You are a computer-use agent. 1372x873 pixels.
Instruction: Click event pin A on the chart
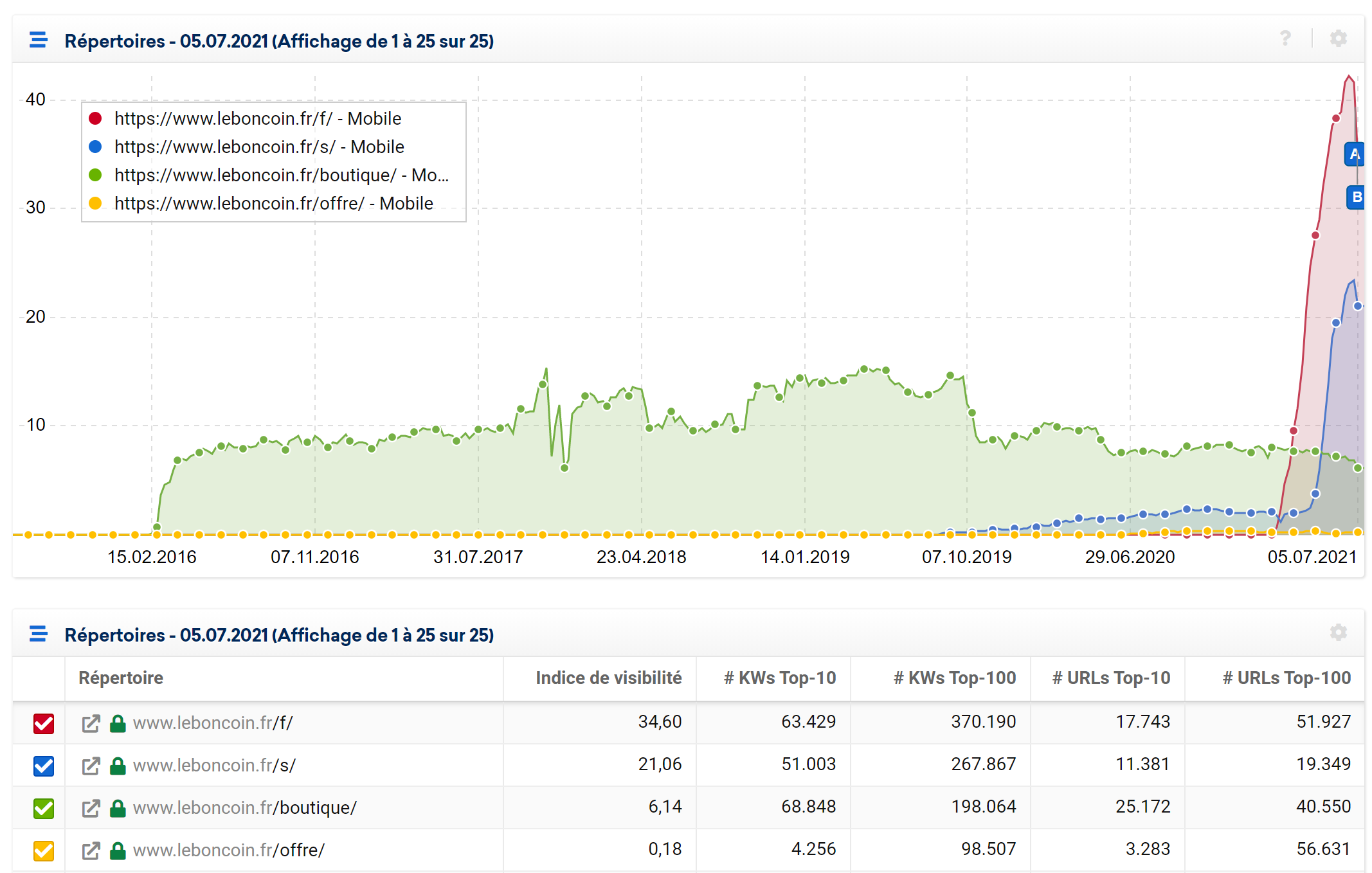coord(1355,154)
